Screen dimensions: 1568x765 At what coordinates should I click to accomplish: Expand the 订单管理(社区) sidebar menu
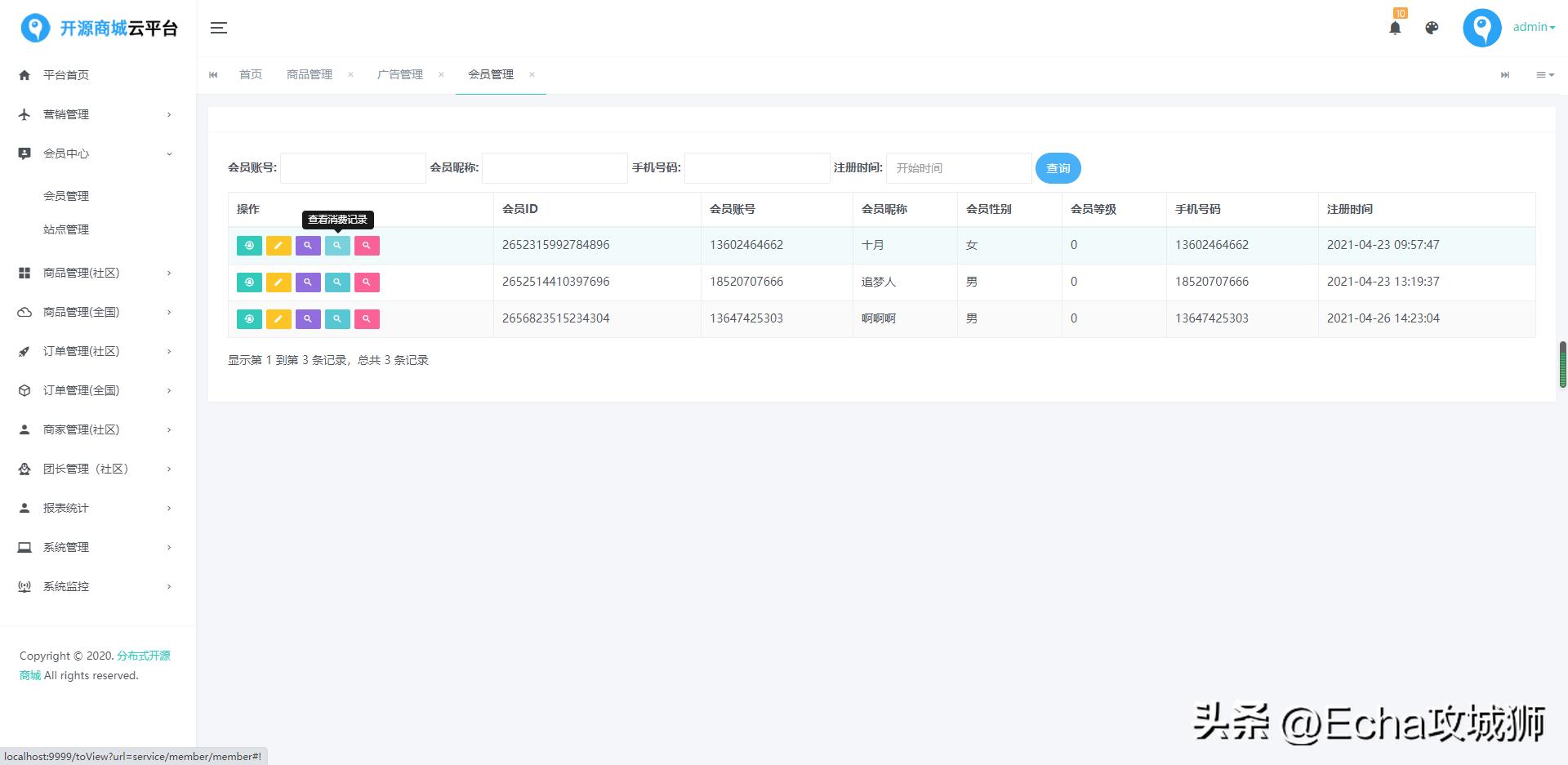click(79, 350)
